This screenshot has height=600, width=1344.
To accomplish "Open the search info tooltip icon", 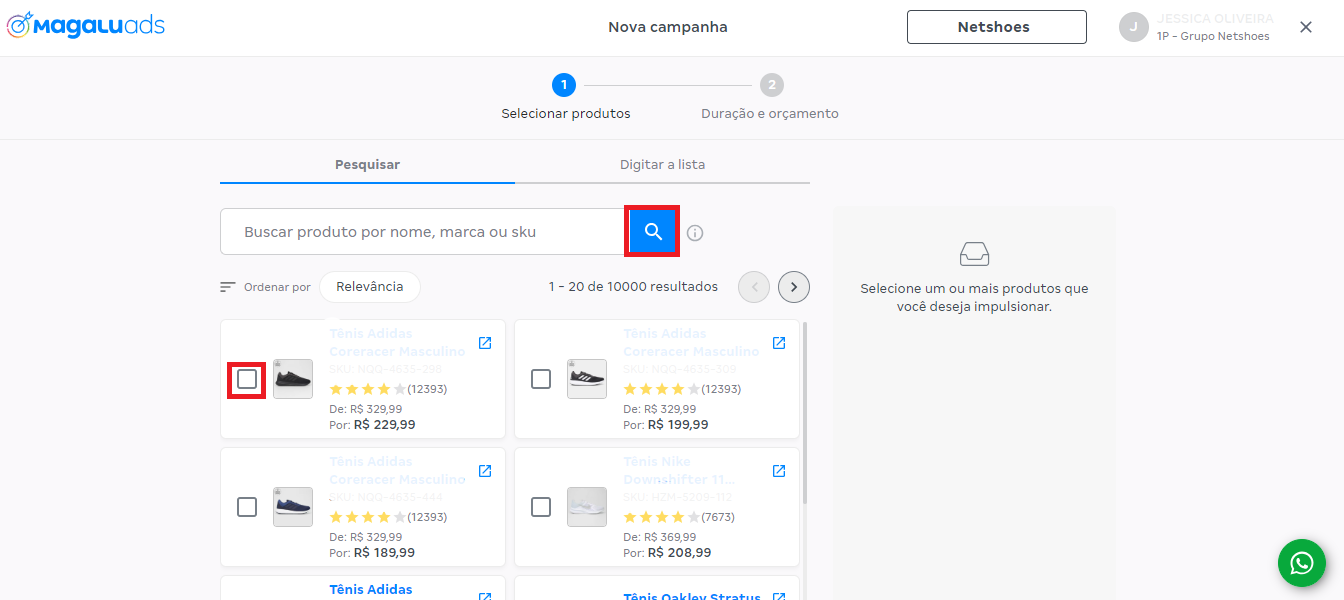I will pos(695,233).
